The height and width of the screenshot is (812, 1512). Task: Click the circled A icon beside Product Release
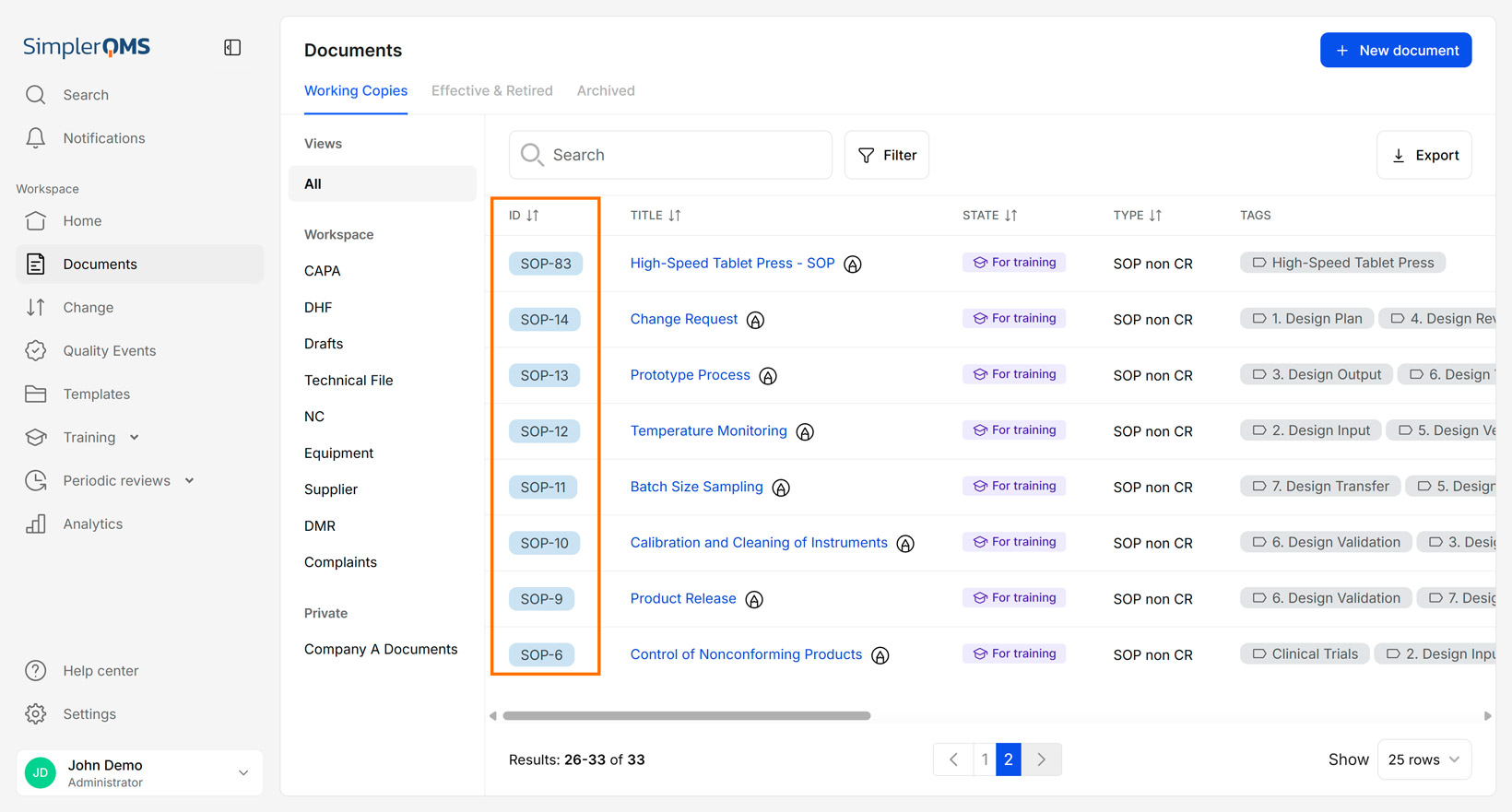pos(754,600)
